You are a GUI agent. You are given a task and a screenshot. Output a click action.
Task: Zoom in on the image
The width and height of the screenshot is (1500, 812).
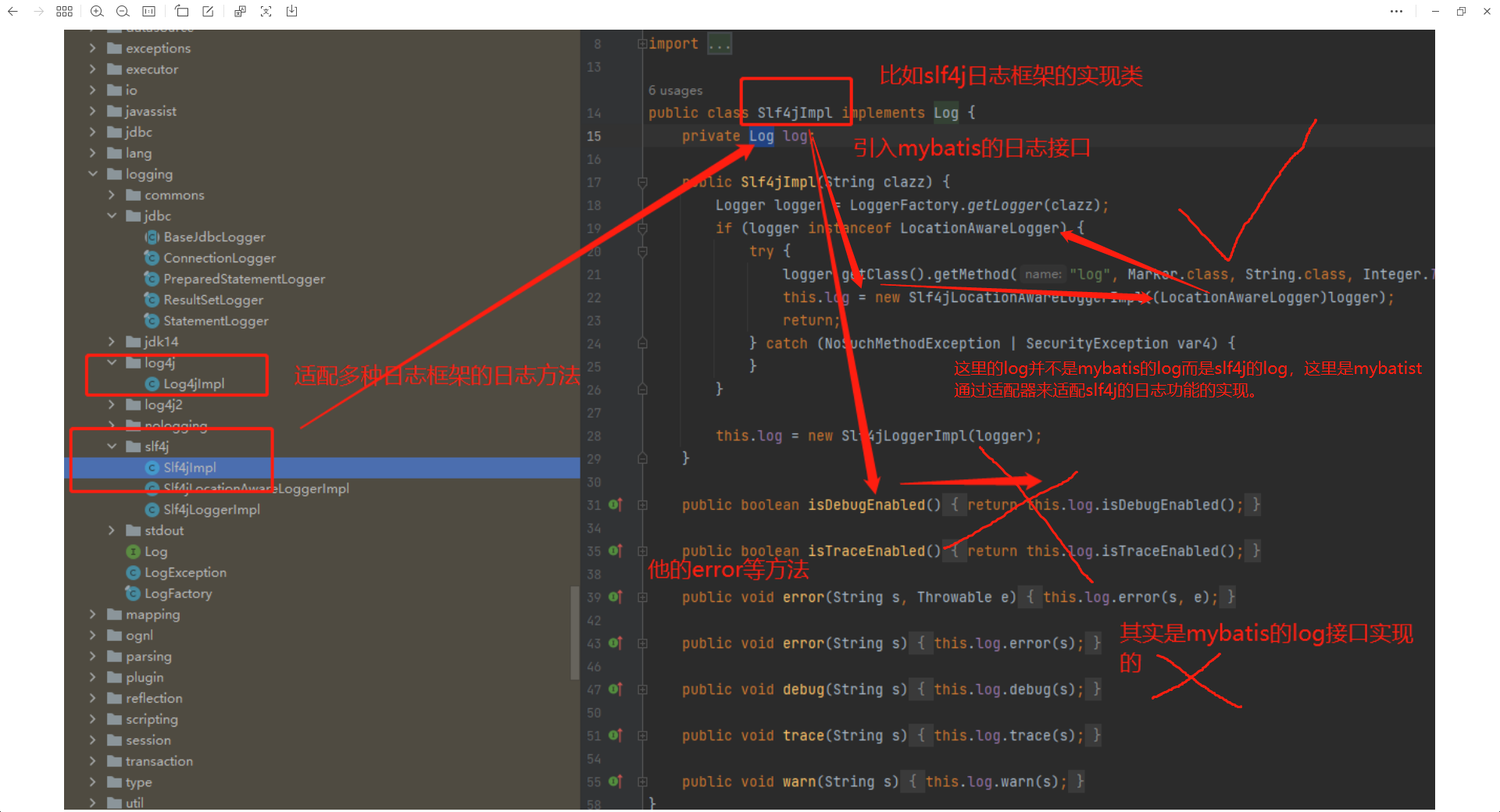coord(97,12)
